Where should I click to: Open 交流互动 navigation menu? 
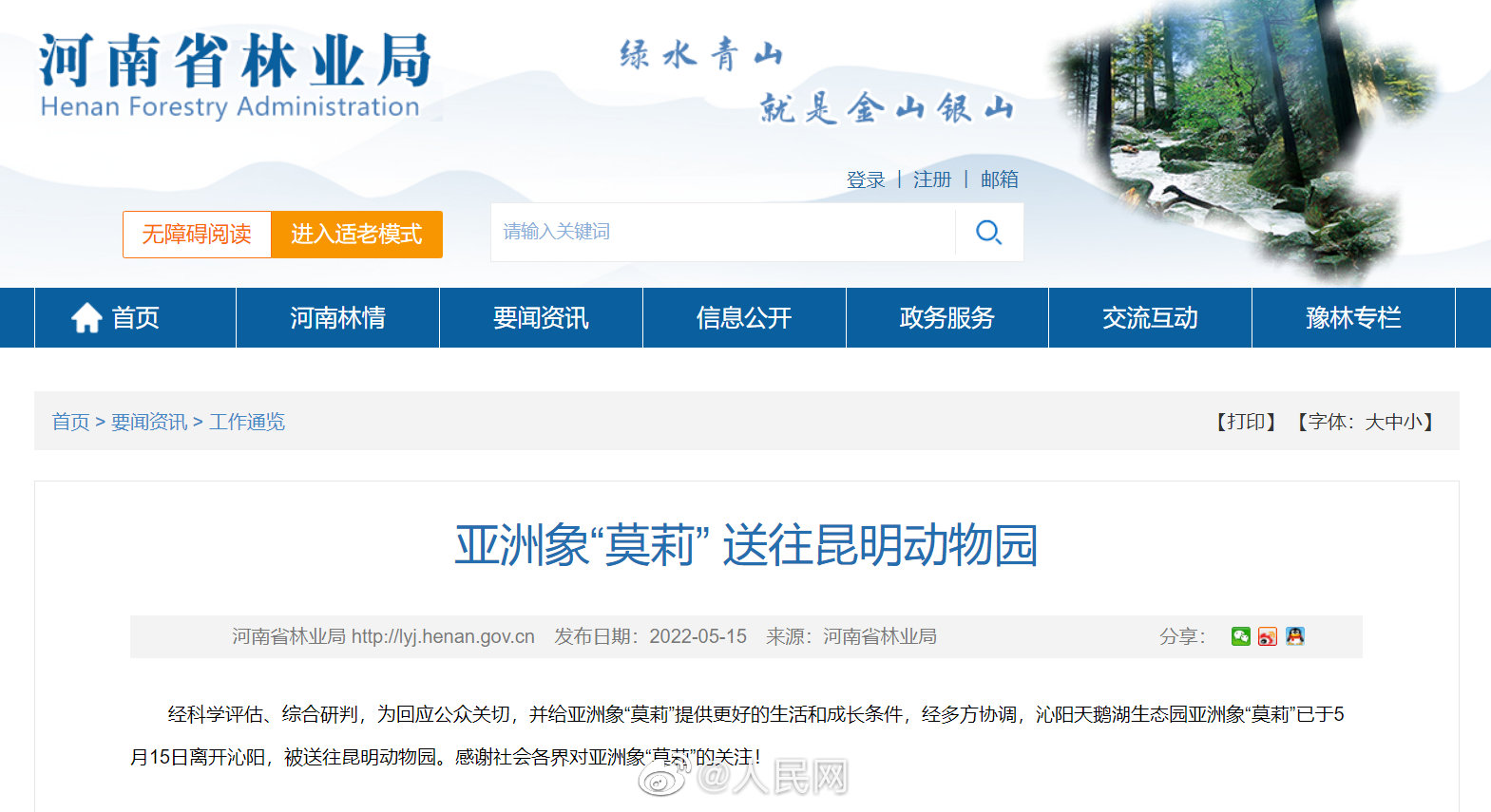(x=1150, y=317)
